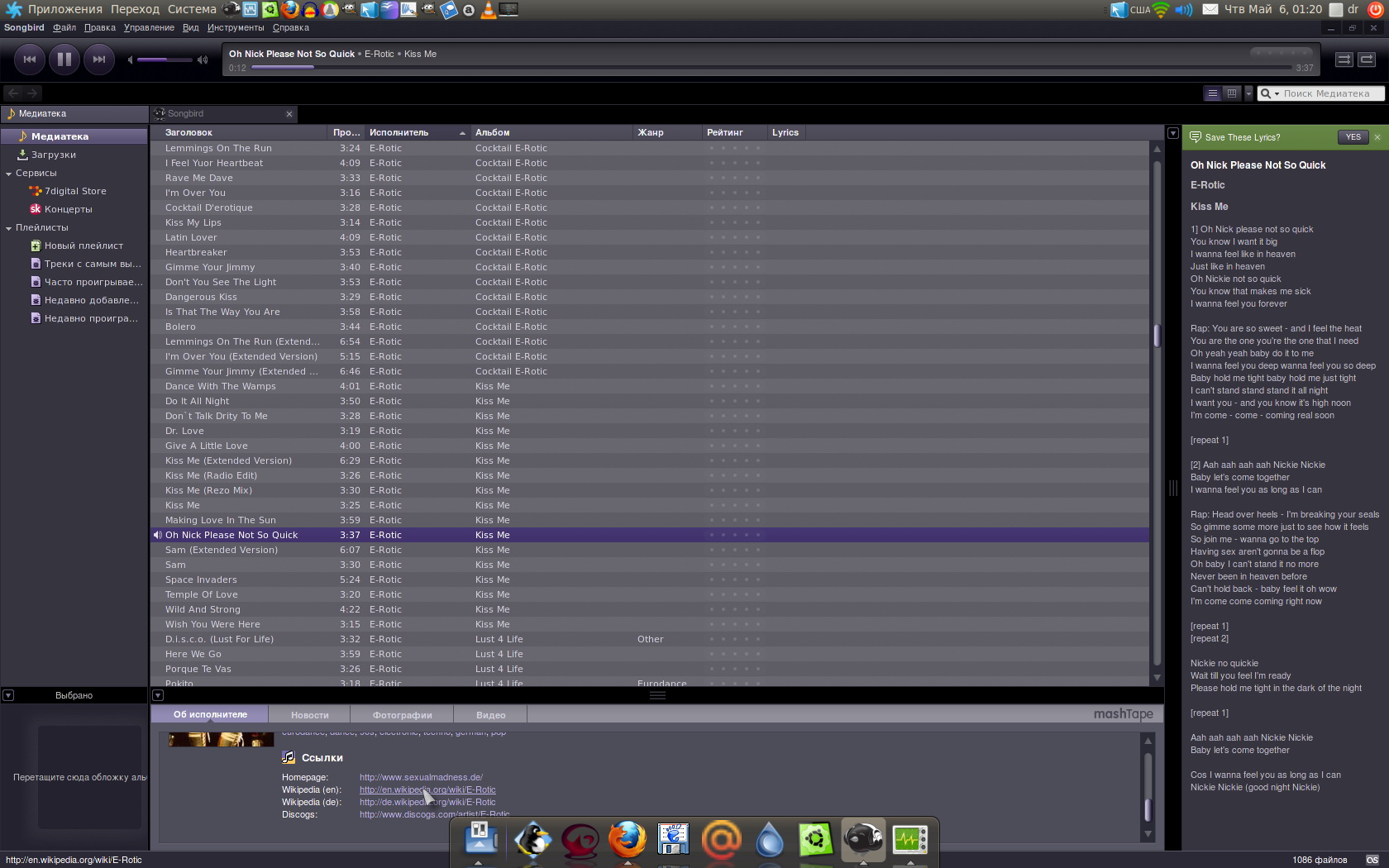Rate the playing track in faceplate
This screenshot has width=1389, height=868.
pos(1282,54)
